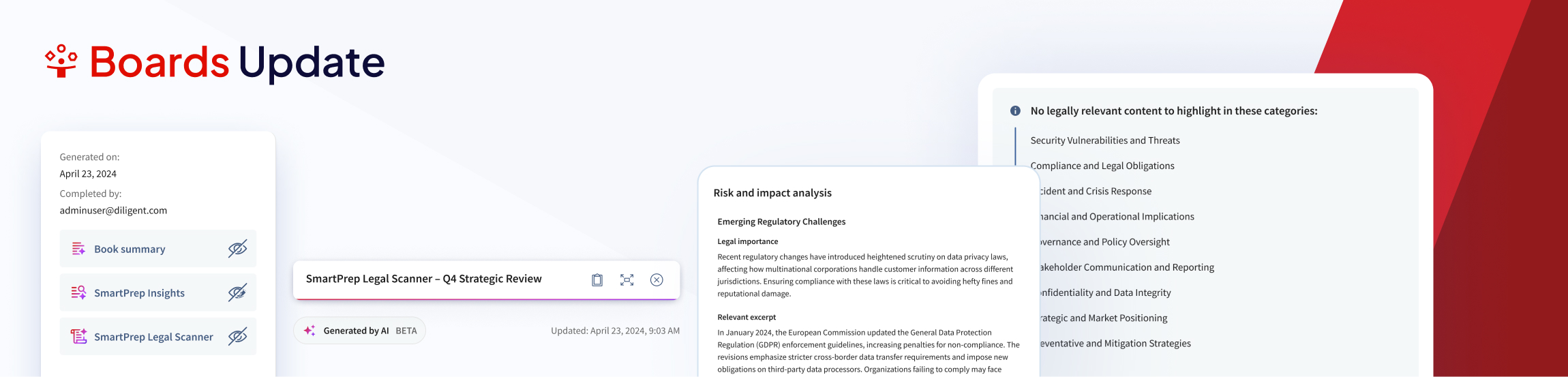Click the AI sparkle icon
The height and width of the screenshot is (377, 1568).
click(310, 331)
